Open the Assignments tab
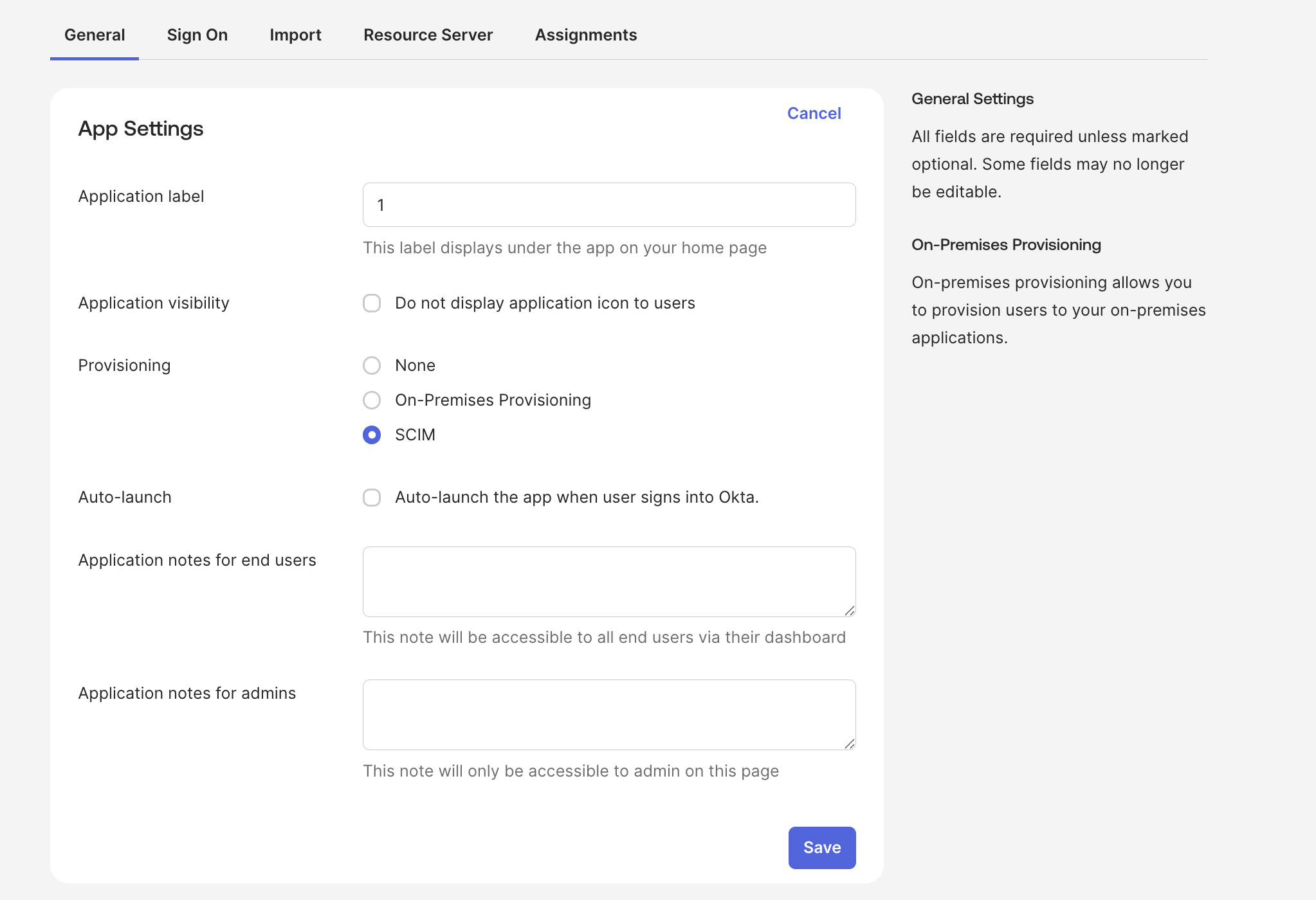 [586, 35]
